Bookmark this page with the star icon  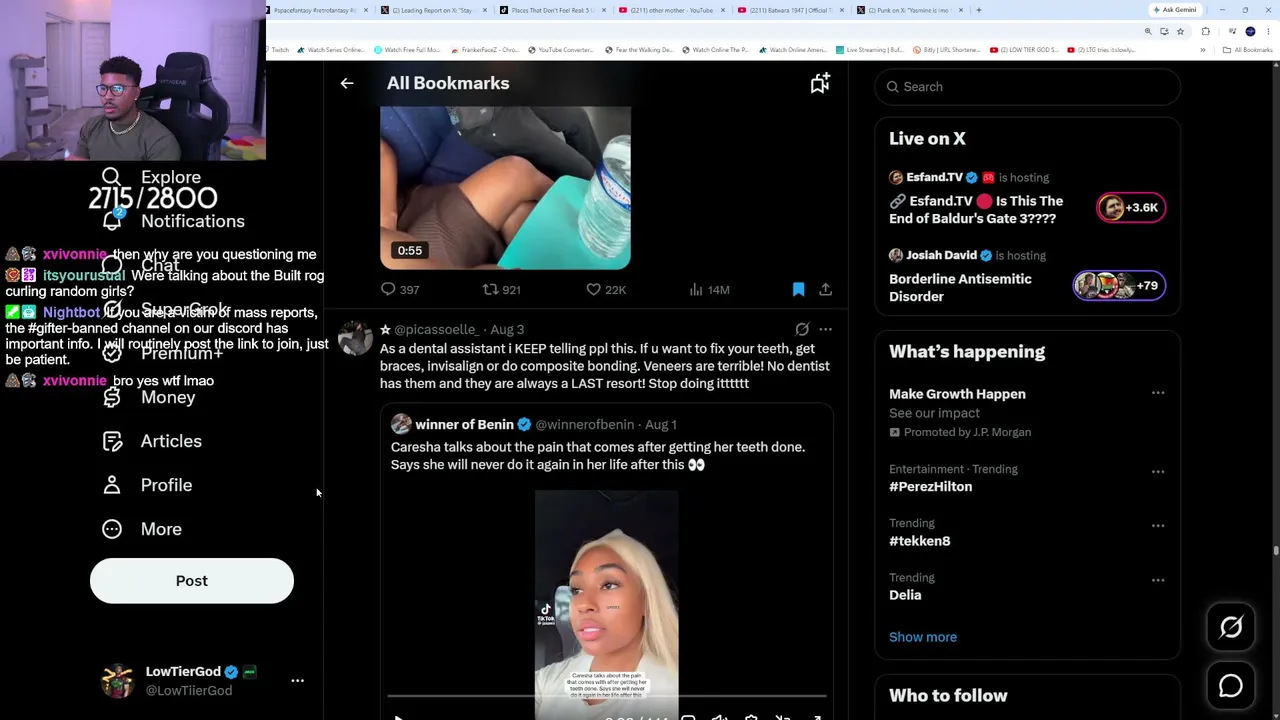tap(1180, 32)
